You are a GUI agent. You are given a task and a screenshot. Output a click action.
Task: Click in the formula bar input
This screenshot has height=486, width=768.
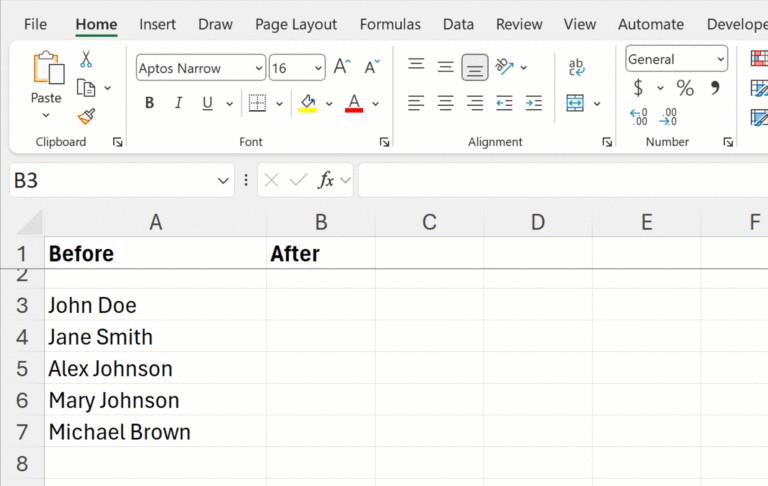(563, 180)
